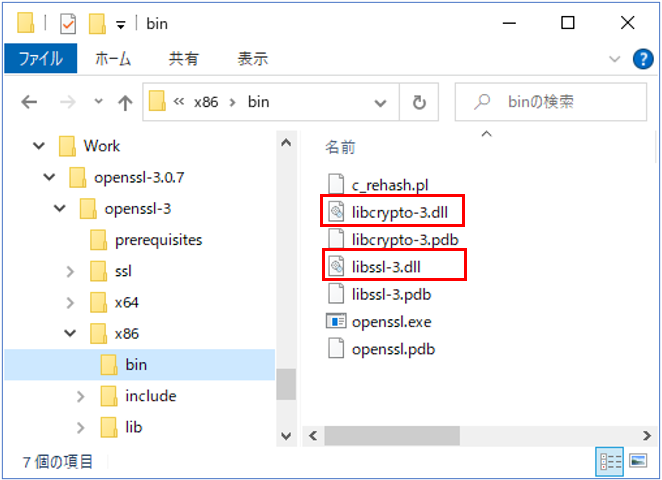
Task: Click the Up directory arrow
Action: pyautogui.click(x=125, y=102)
